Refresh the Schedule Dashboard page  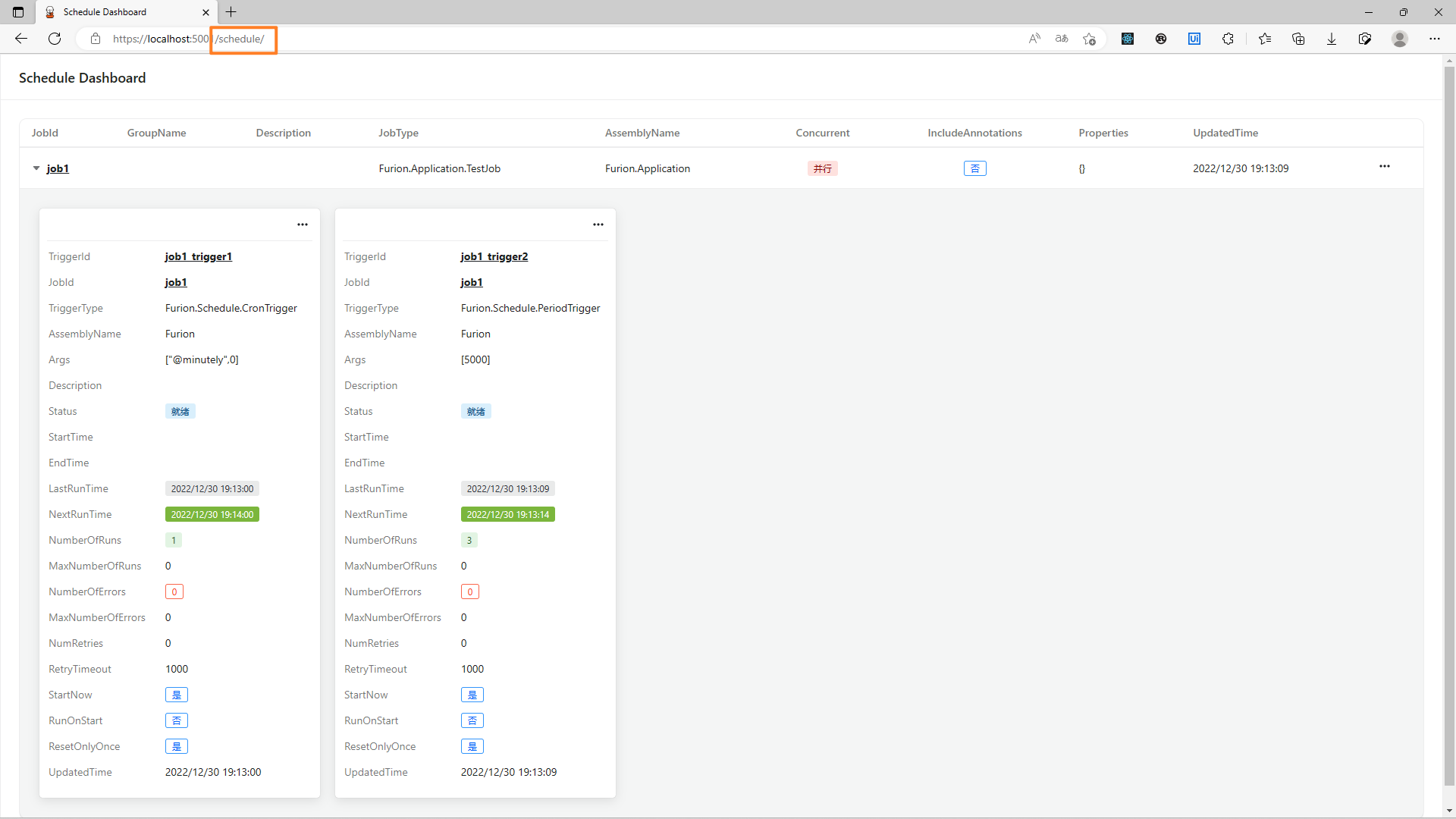[55, 39]
